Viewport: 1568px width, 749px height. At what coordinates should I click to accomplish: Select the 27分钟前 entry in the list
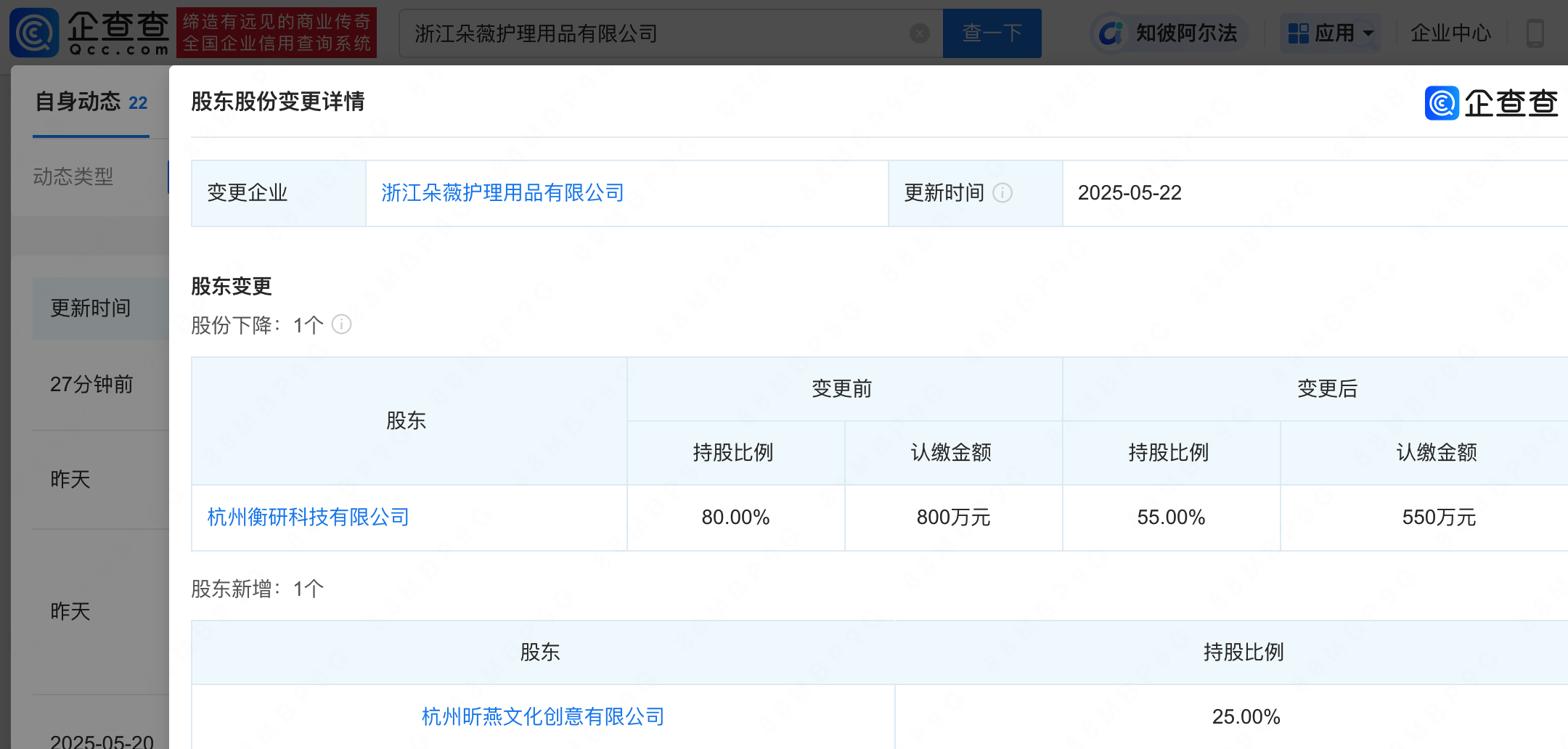tap(91, 385)
